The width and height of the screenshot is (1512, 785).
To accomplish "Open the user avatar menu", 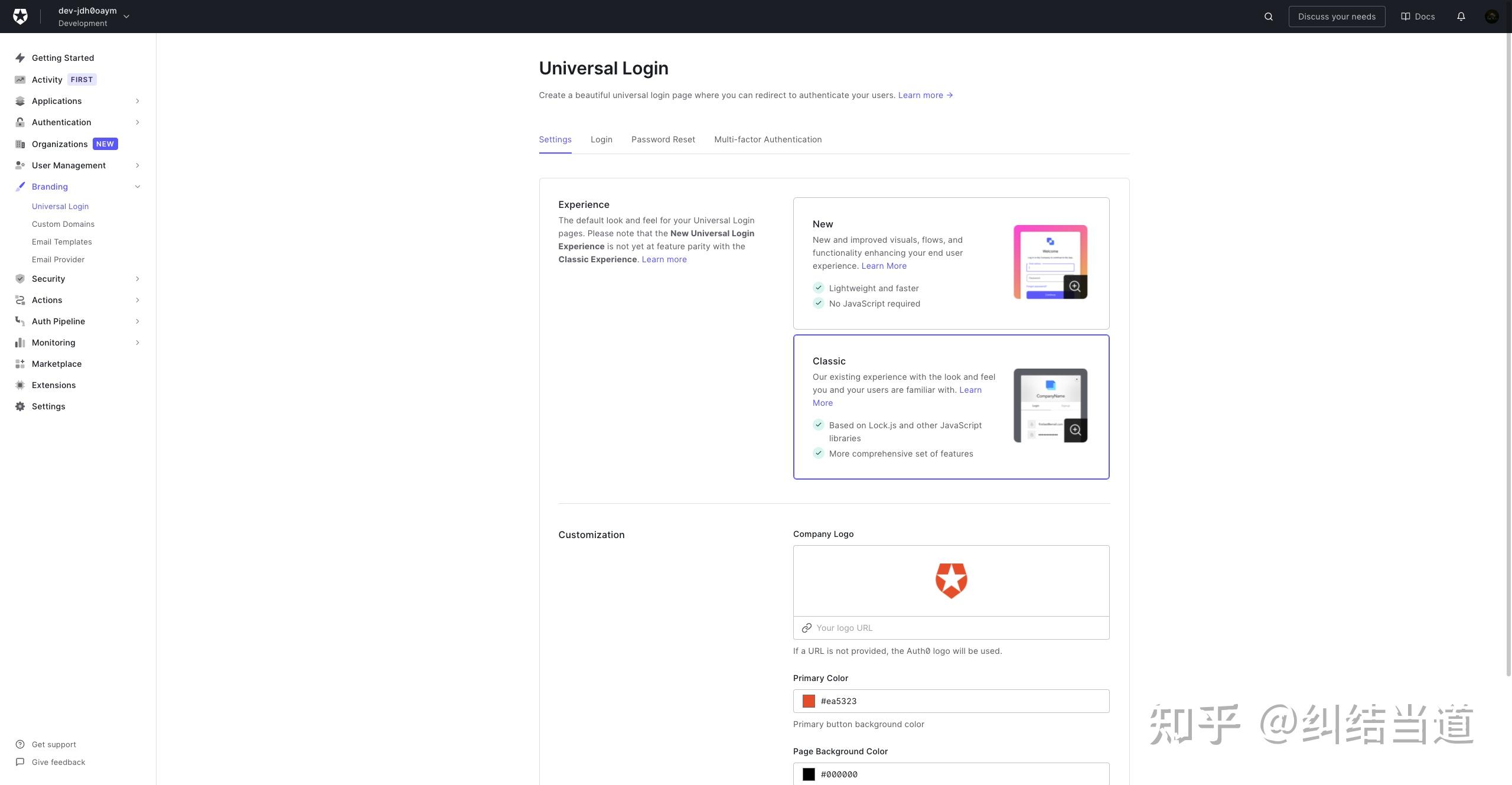I will [1491, 17].
